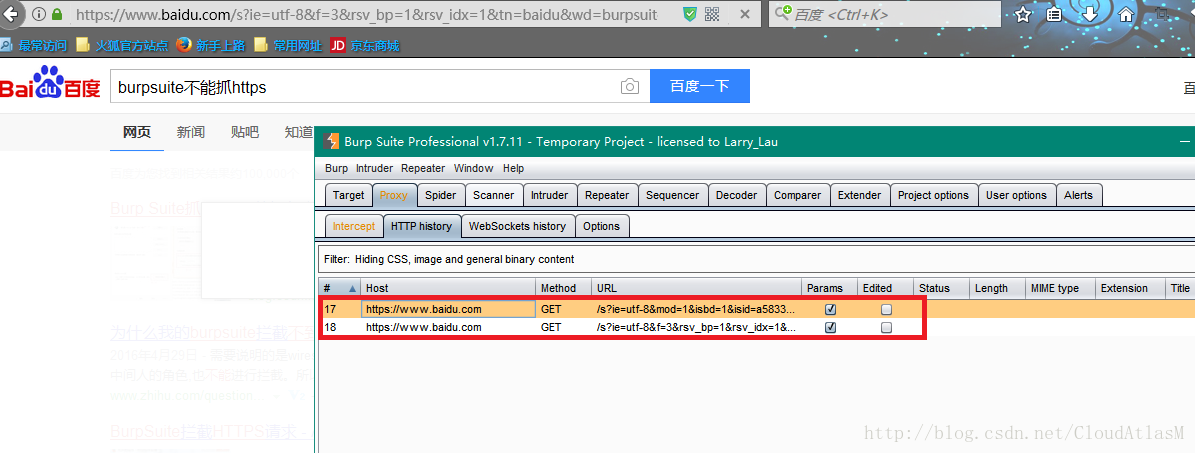
Task: Go to the browser home page icon
Action: click(1126, 14)
